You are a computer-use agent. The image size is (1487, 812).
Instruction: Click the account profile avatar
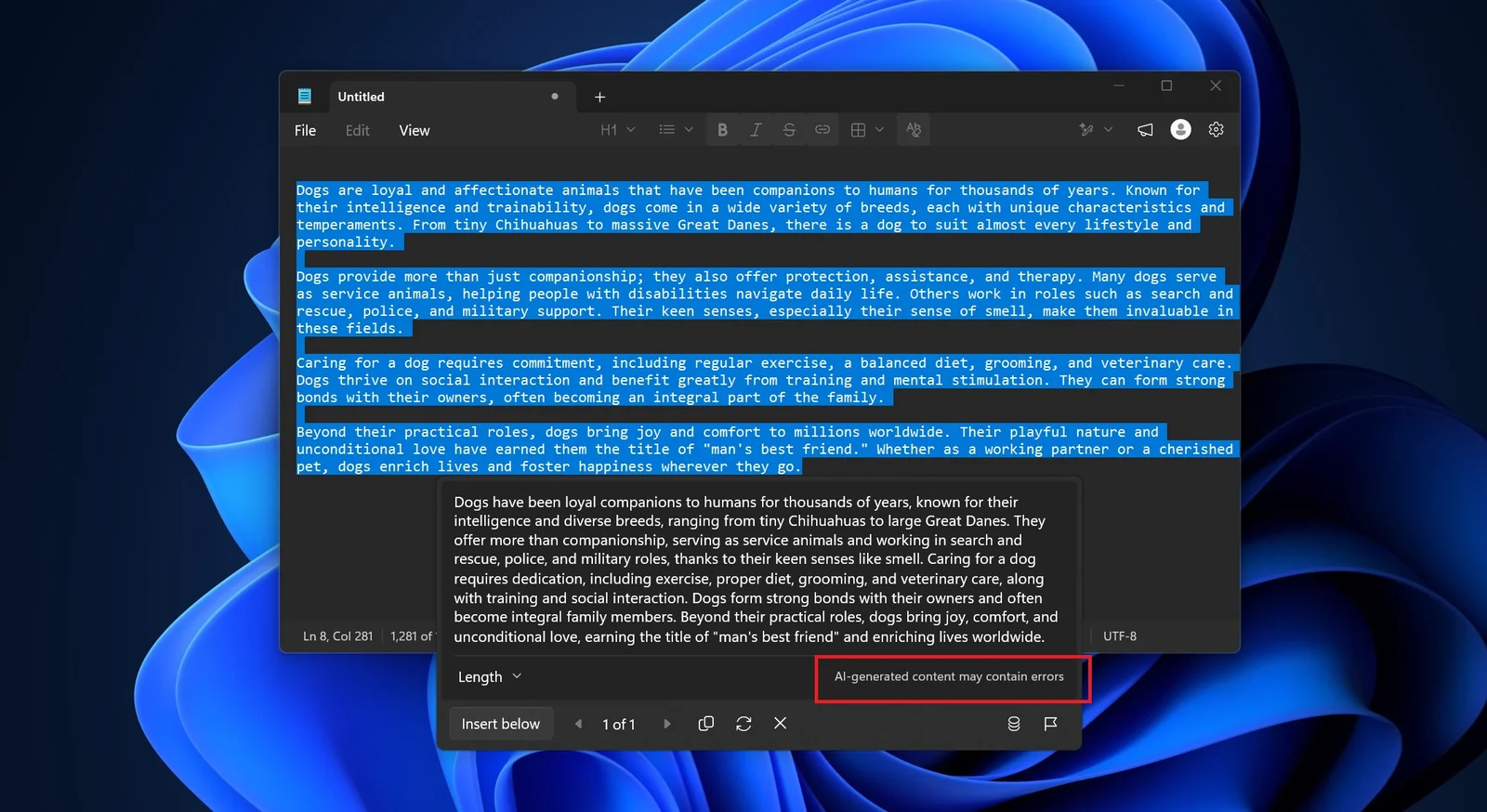(1180, 130)
